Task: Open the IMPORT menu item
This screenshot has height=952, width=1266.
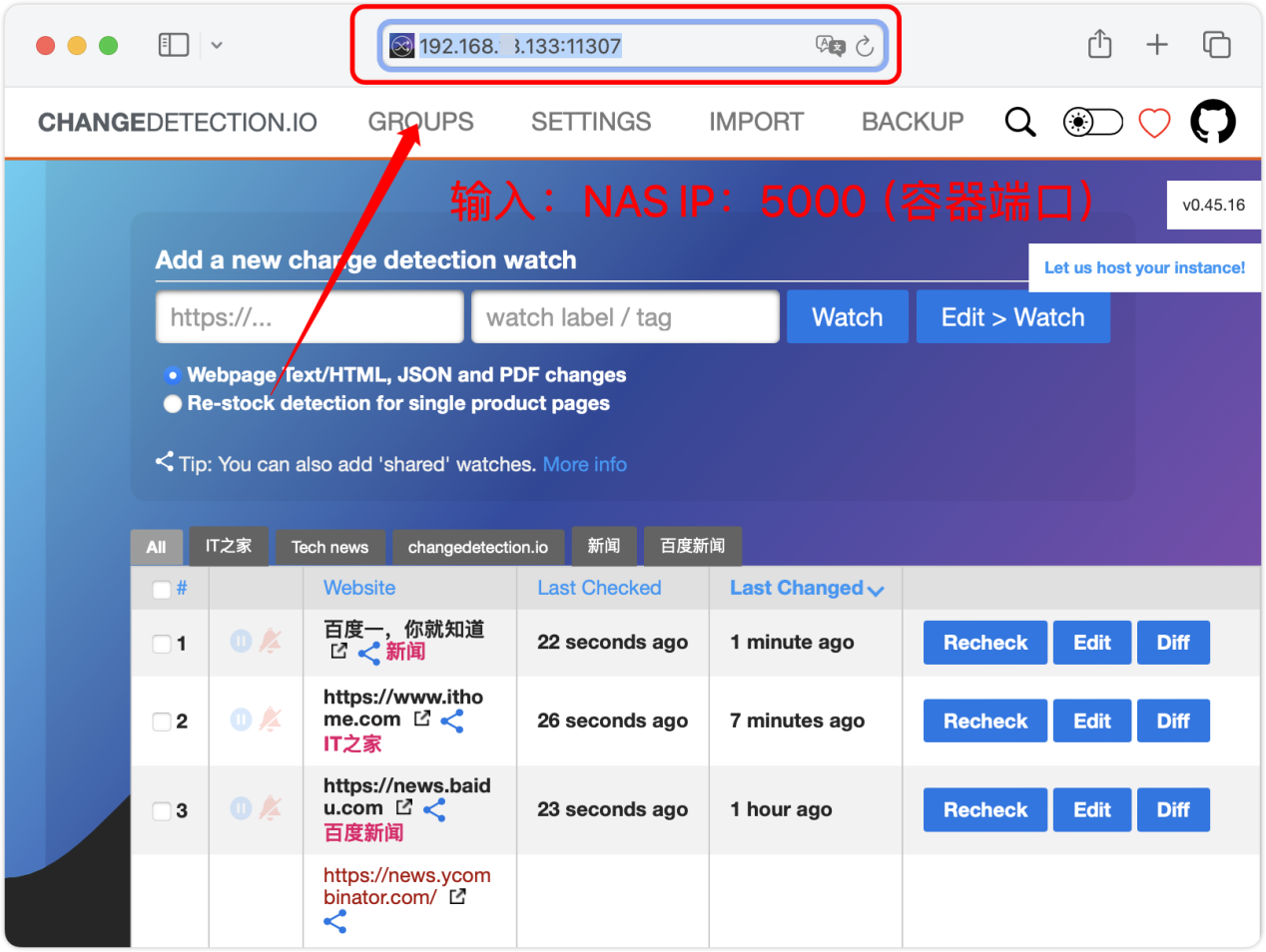Action: click(756, 122)
